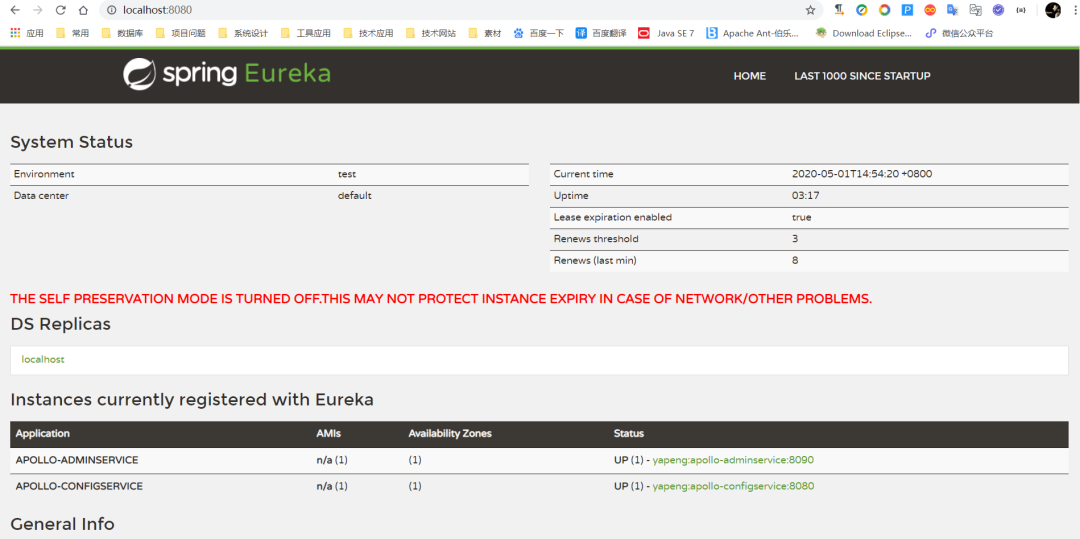Click the localhost DS replica link
This screenshot has width=1080, height=539.
coord(43,359)
